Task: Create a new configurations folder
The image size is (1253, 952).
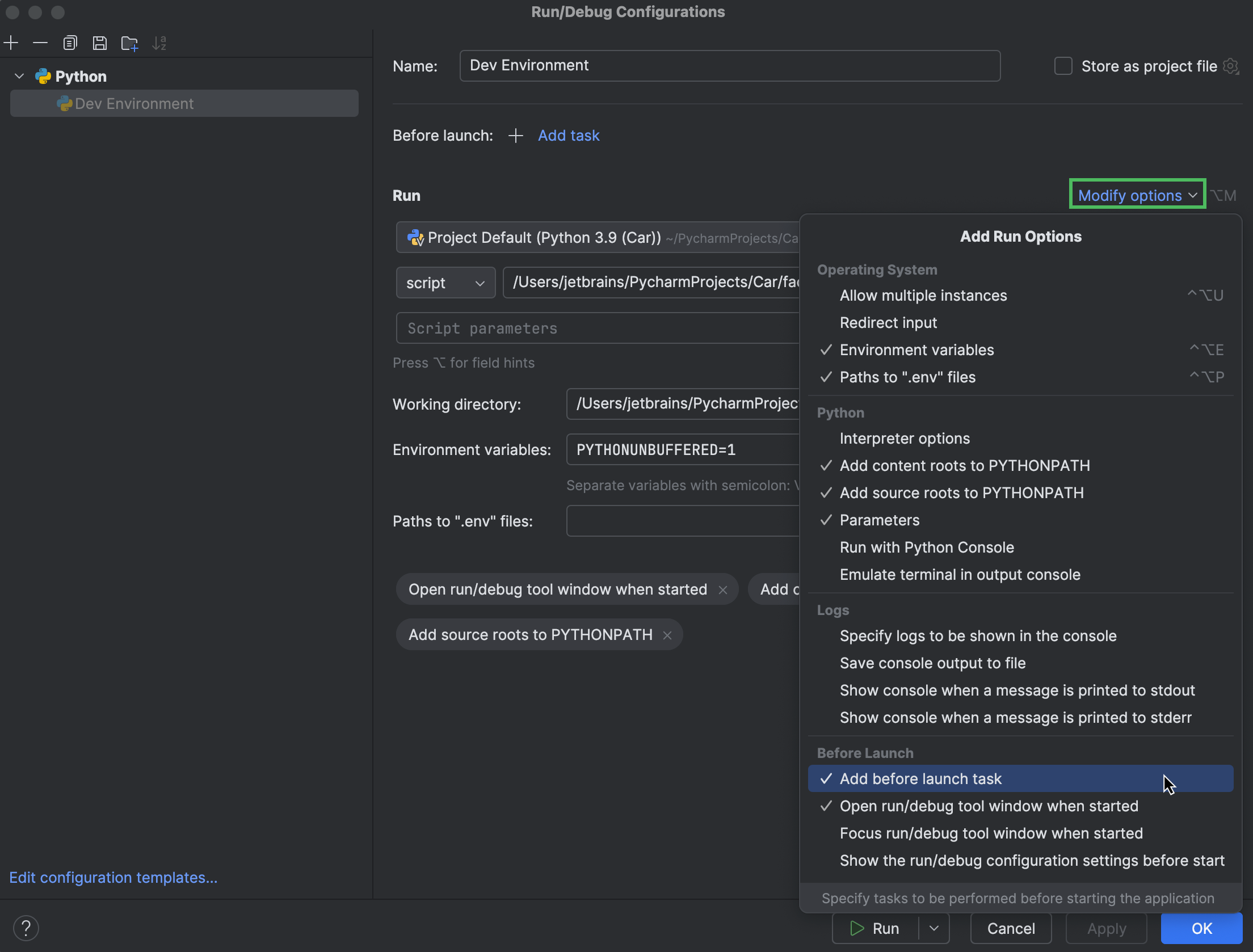Action: tap(129, 43)
